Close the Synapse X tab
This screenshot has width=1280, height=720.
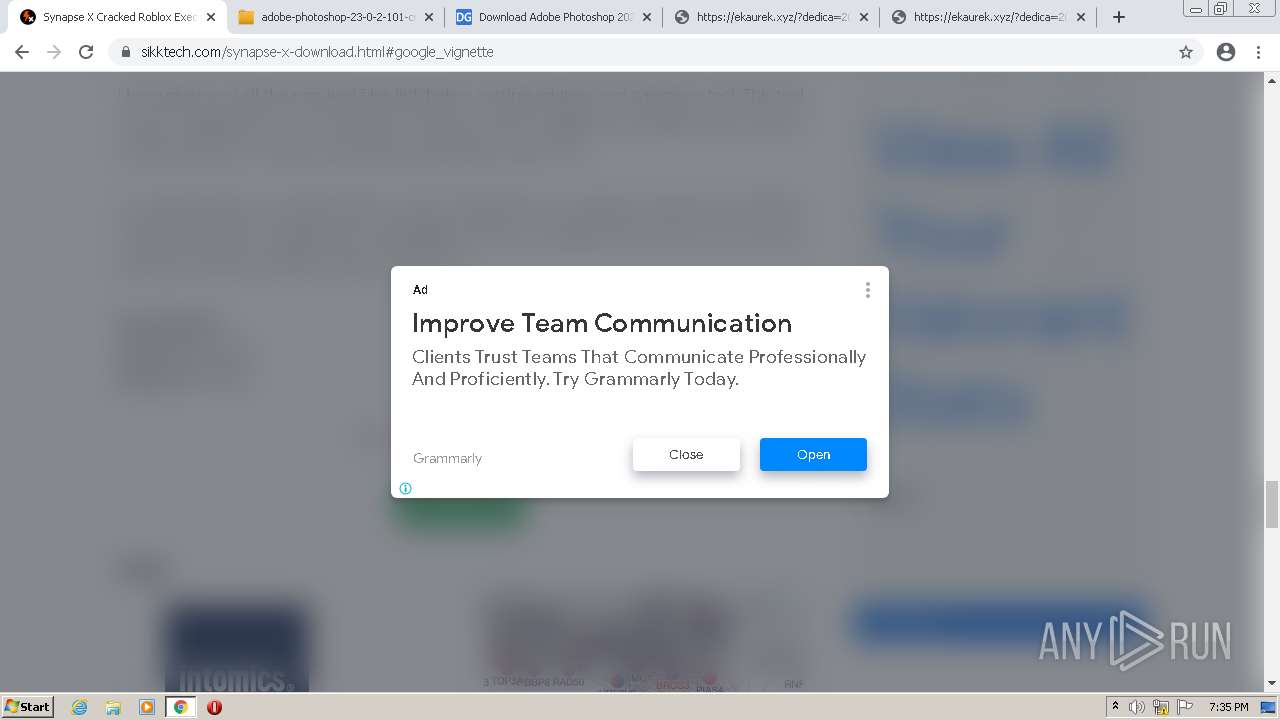211,17
